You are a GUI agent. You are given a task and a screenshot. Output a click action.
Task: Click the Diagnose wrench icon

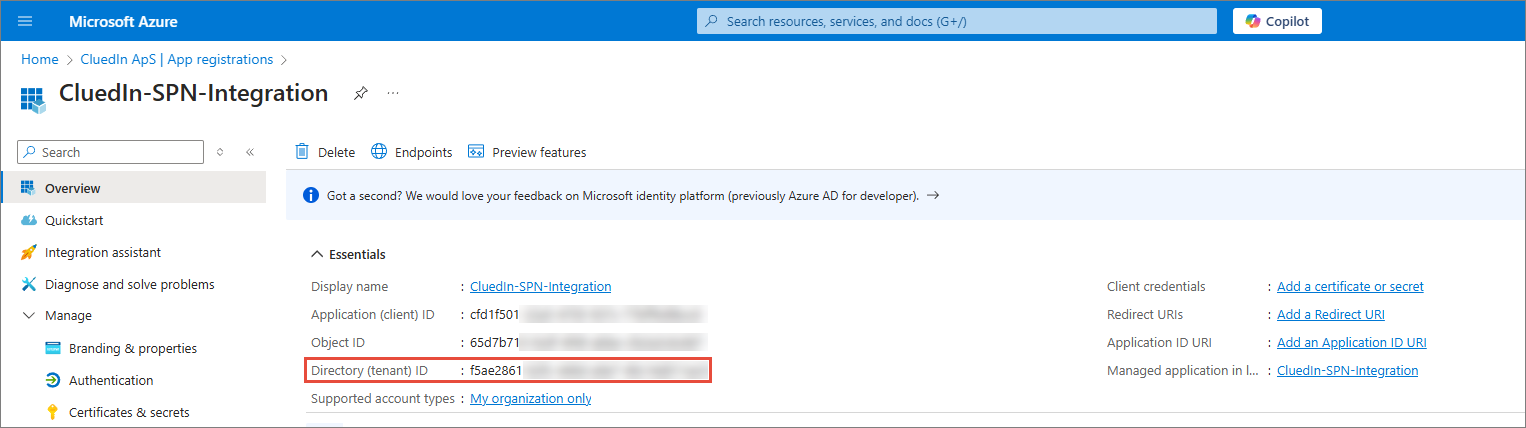click(28, 284)
